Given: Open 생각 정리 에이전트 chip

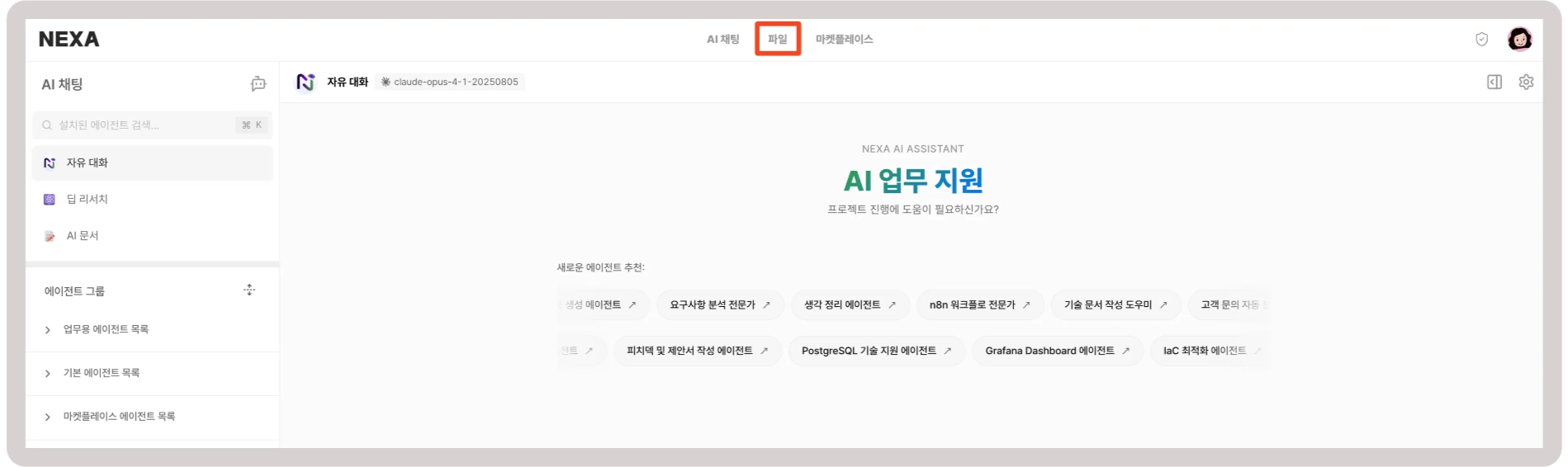Looking at the screenshot, I should [850, 304].
